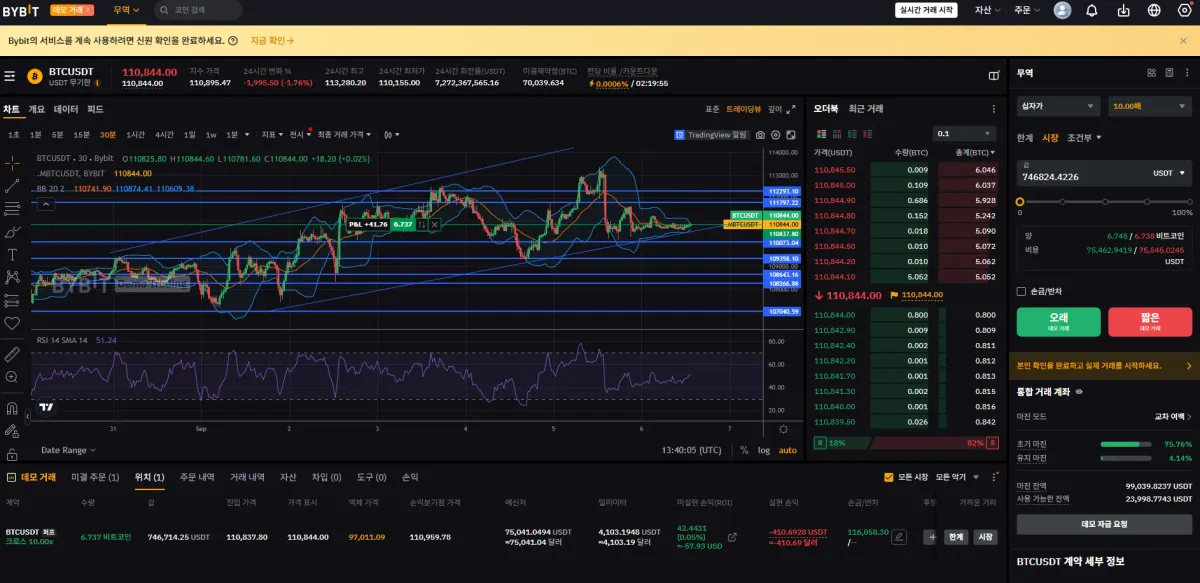Open the 주문 내역 tab
This screenshot has height=583, width=1200.
click(196, 477)
